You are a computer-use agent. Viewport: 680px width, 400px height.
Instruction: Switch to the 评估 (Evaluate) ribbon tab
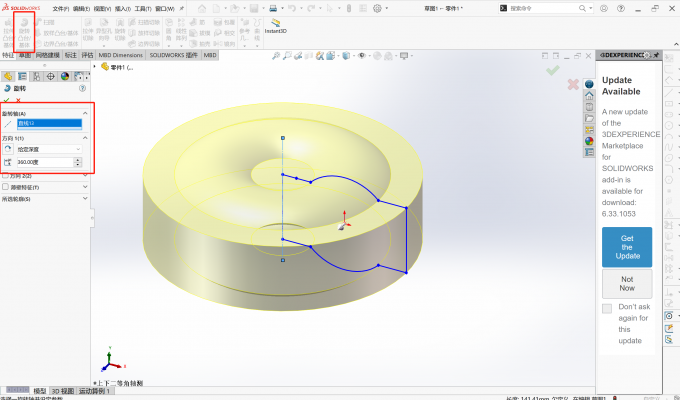pos(87,55)
